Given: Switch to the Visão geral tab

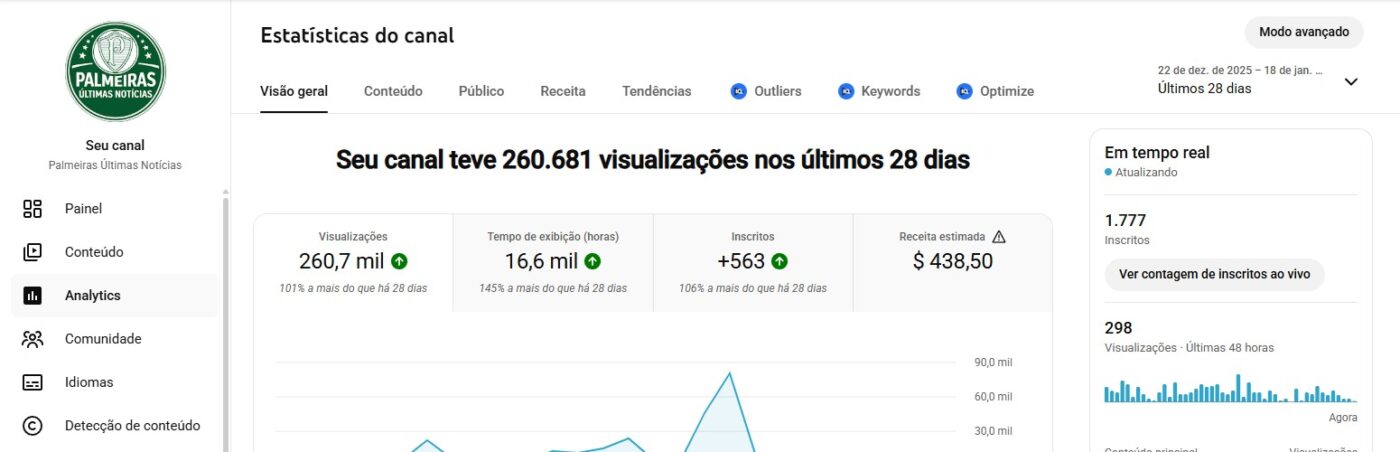Looking at the screenshot, I should [x=294, y=91].
